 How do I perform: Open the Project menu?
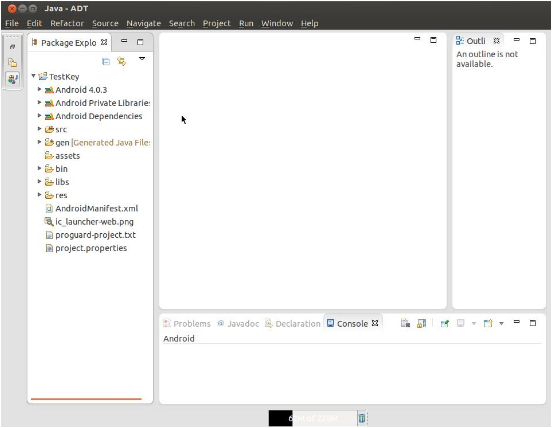pos(217,23)
